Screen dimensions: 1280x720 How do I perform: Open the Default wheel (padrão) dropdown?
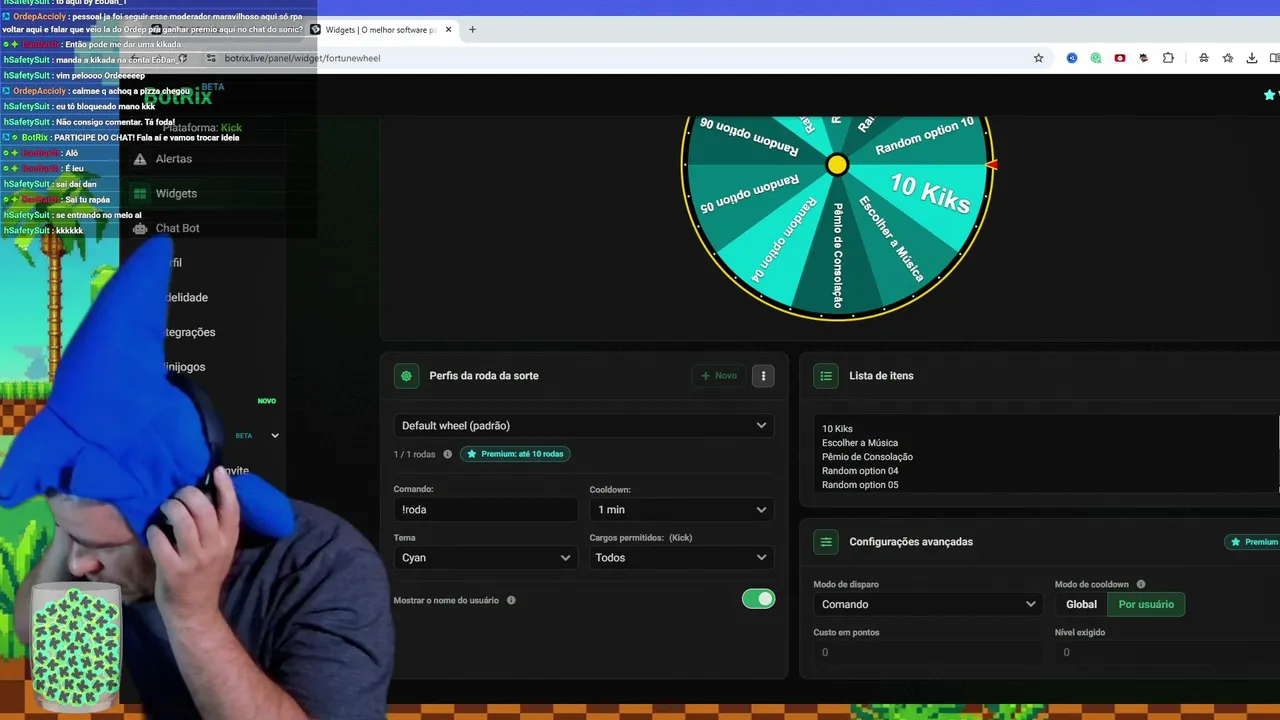(x=584, y=426)
